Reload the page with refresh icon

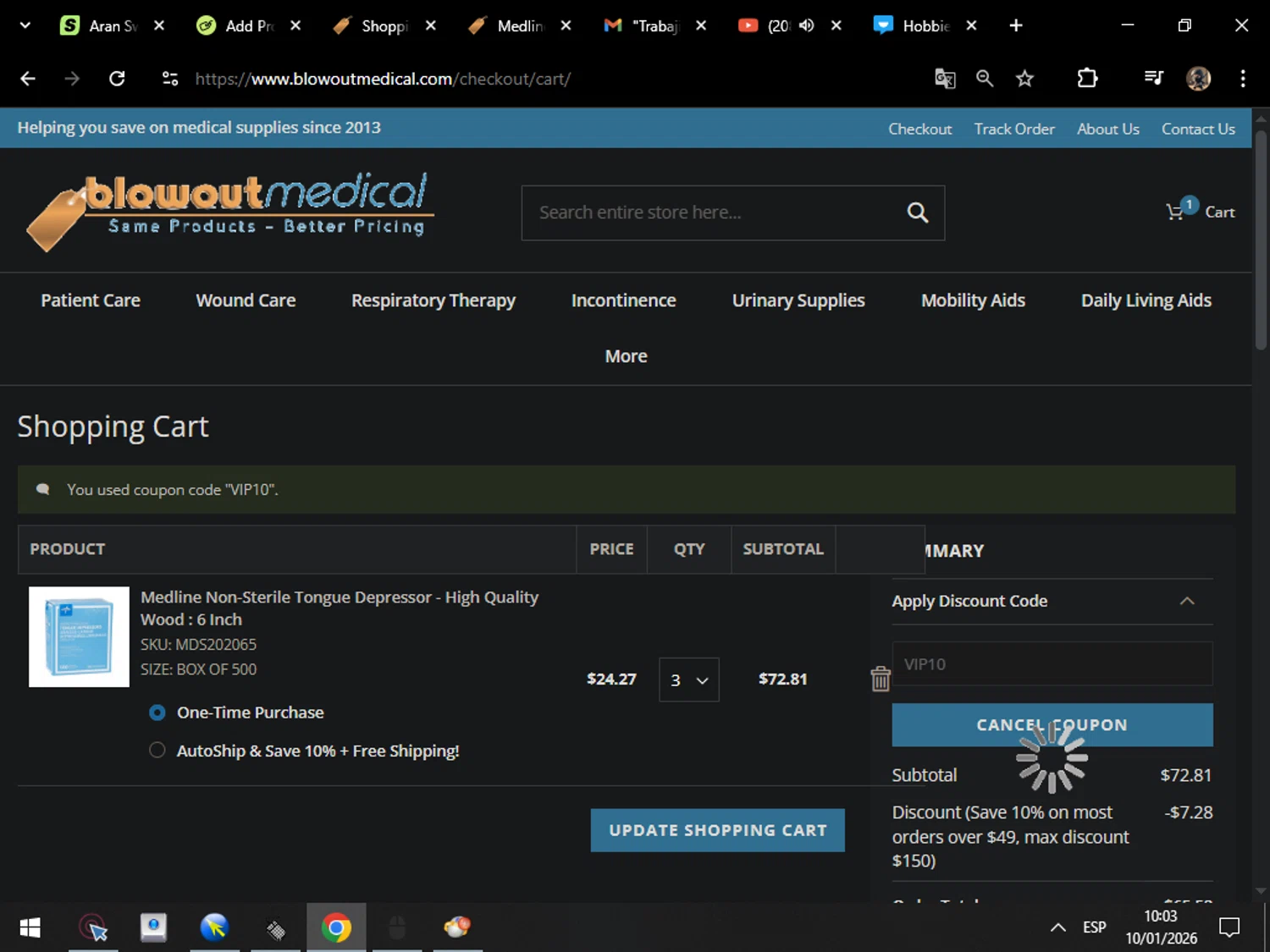117,79
